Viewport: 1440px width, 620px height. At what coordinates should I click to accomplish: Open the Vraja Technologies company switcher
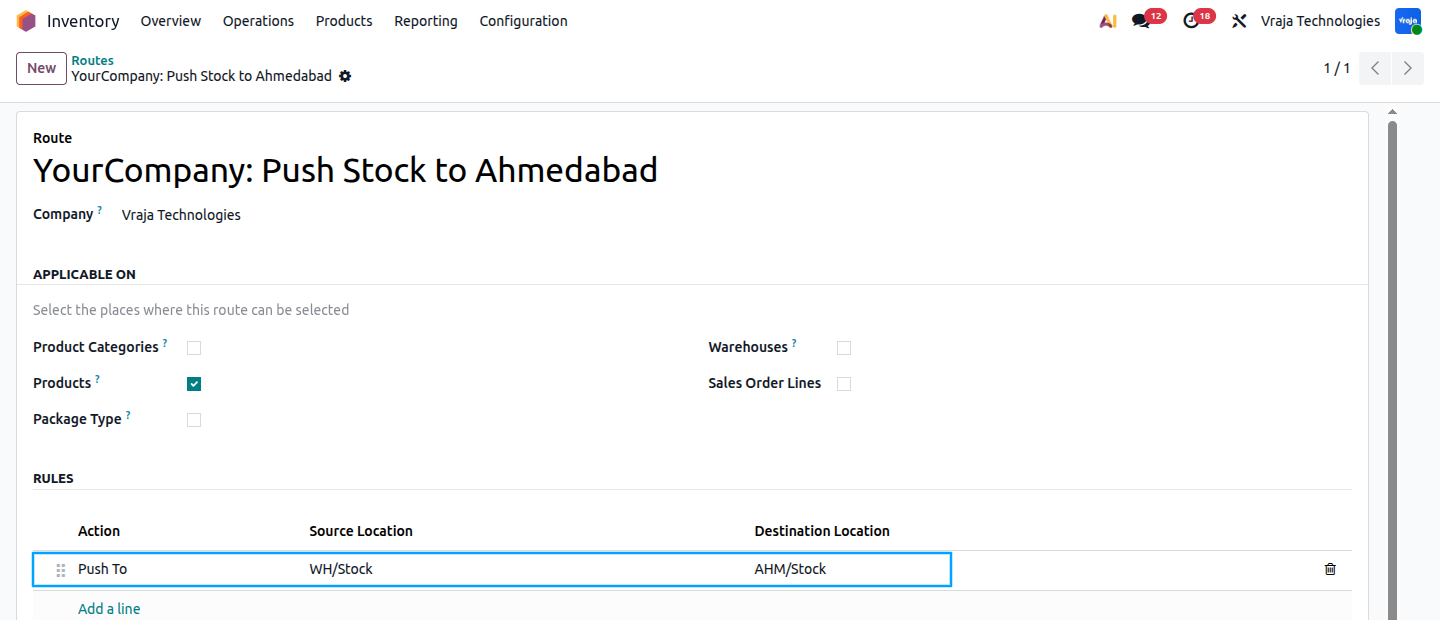(x=1320, y=21)
